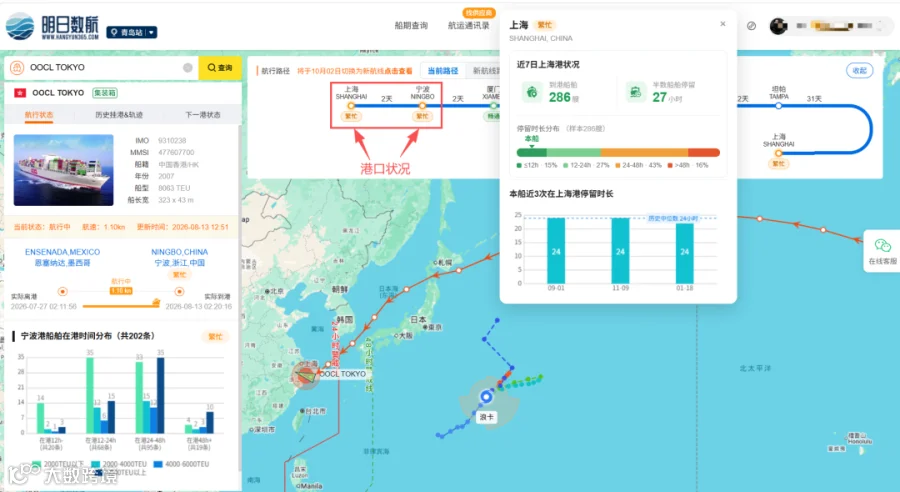Click the arrival port marker on progress bar
The width and height of the screenshot is (900, 492).
pyautogui.click(x=179, y=292)
